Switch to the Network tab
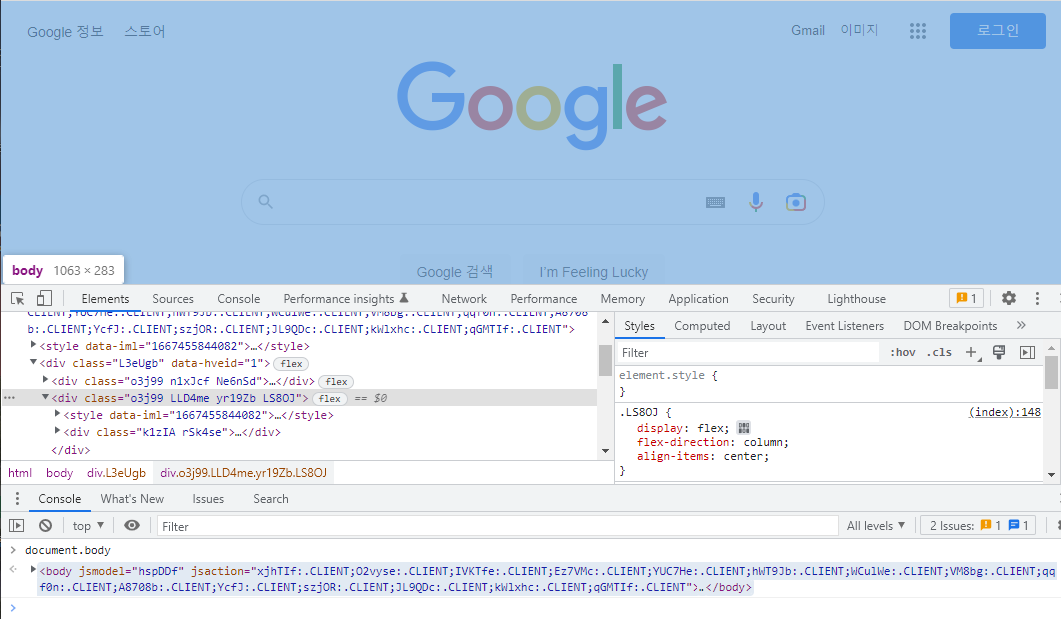Viewport: 1061px width, 619px height. click(x=464, y=298)
